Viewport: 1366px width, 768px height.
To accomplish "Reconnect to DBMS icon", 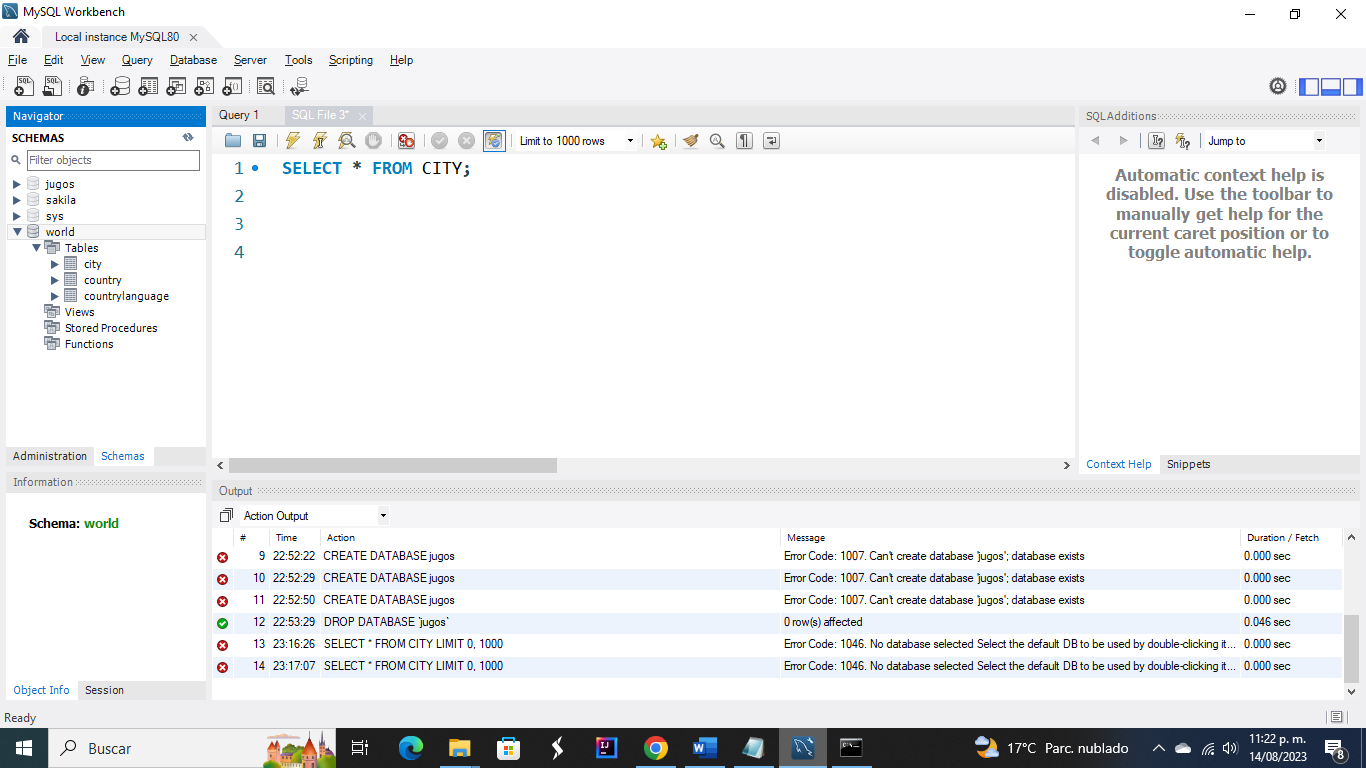I will tap(298, 86).
